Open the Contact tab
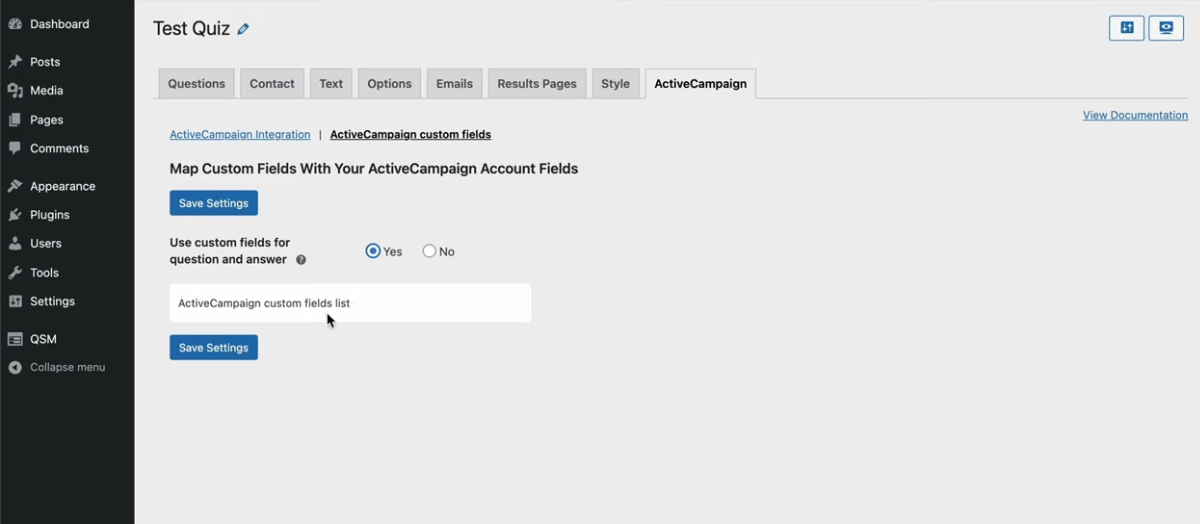1200x524 pixels. click(x=272, y=84)
